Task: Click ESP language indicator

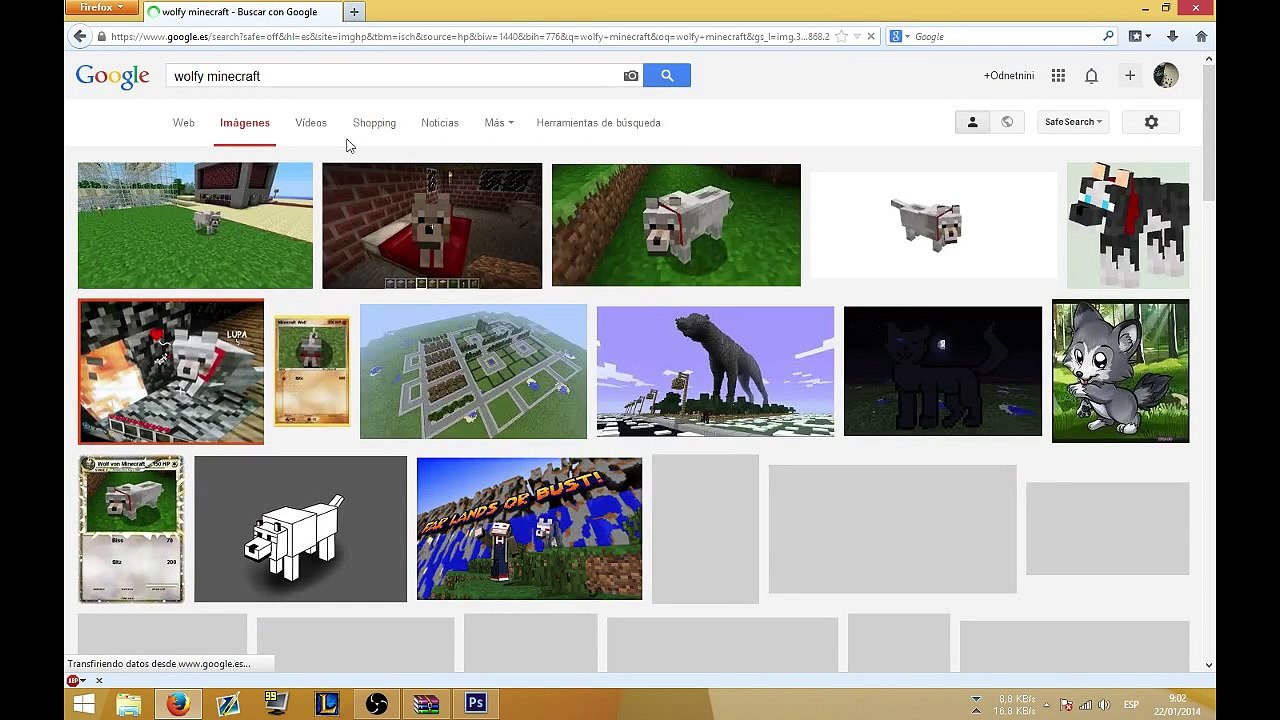Action: pyautogui.click(x=1131, y=705)
